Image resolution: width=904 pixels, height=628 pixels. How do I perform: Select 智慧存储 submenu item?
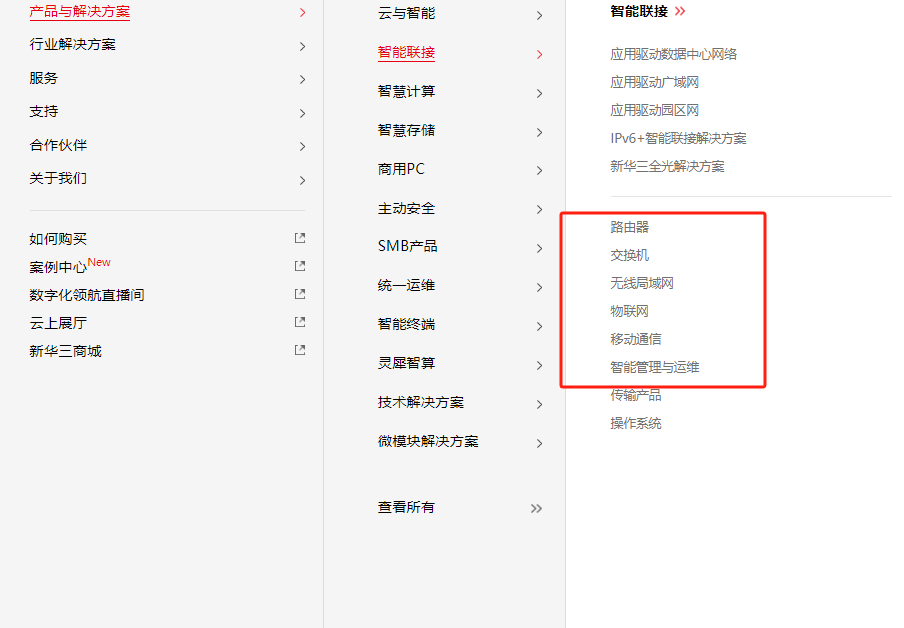point(406,130)
